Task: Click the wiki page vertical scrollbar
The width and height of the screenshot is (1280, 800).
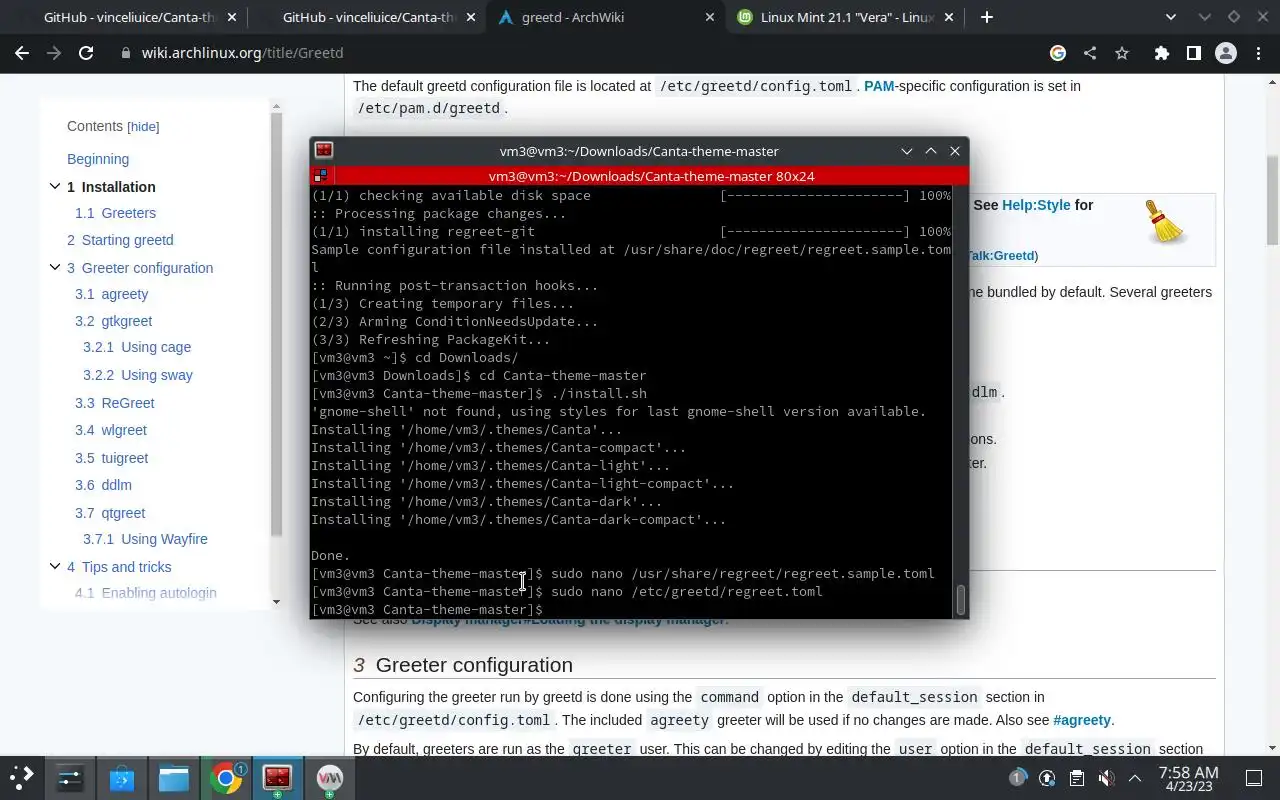Action: [1273, 200]
